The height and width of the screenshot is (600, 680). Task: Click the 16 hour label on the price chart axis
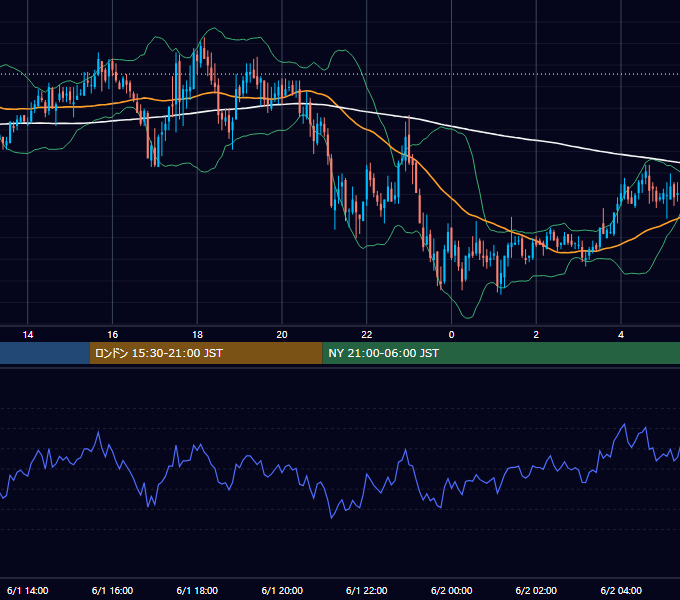[x=112, y=335]
